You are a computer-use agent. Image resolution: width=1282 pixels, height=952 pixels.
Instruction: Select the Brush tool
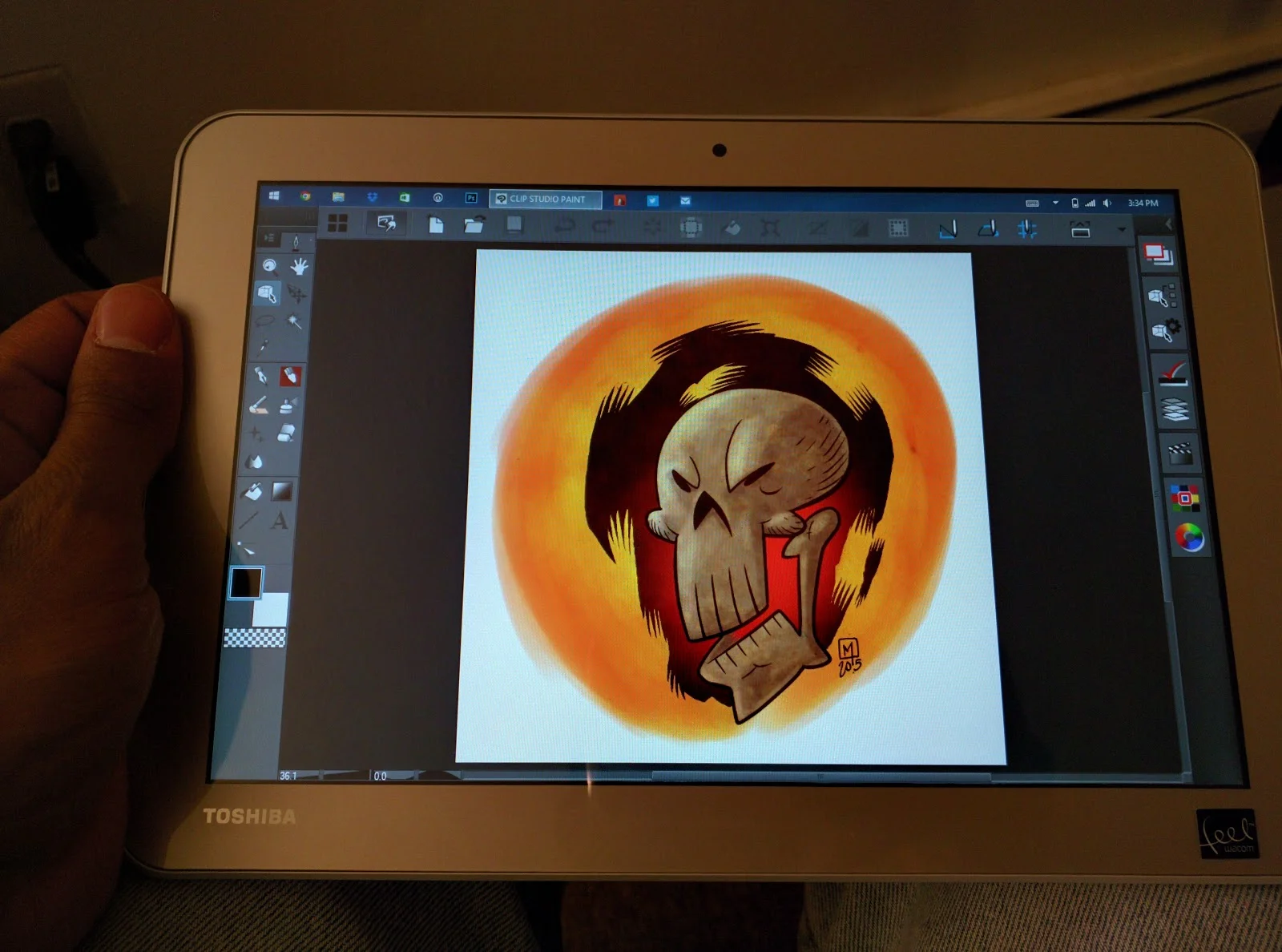coord(258,405)
